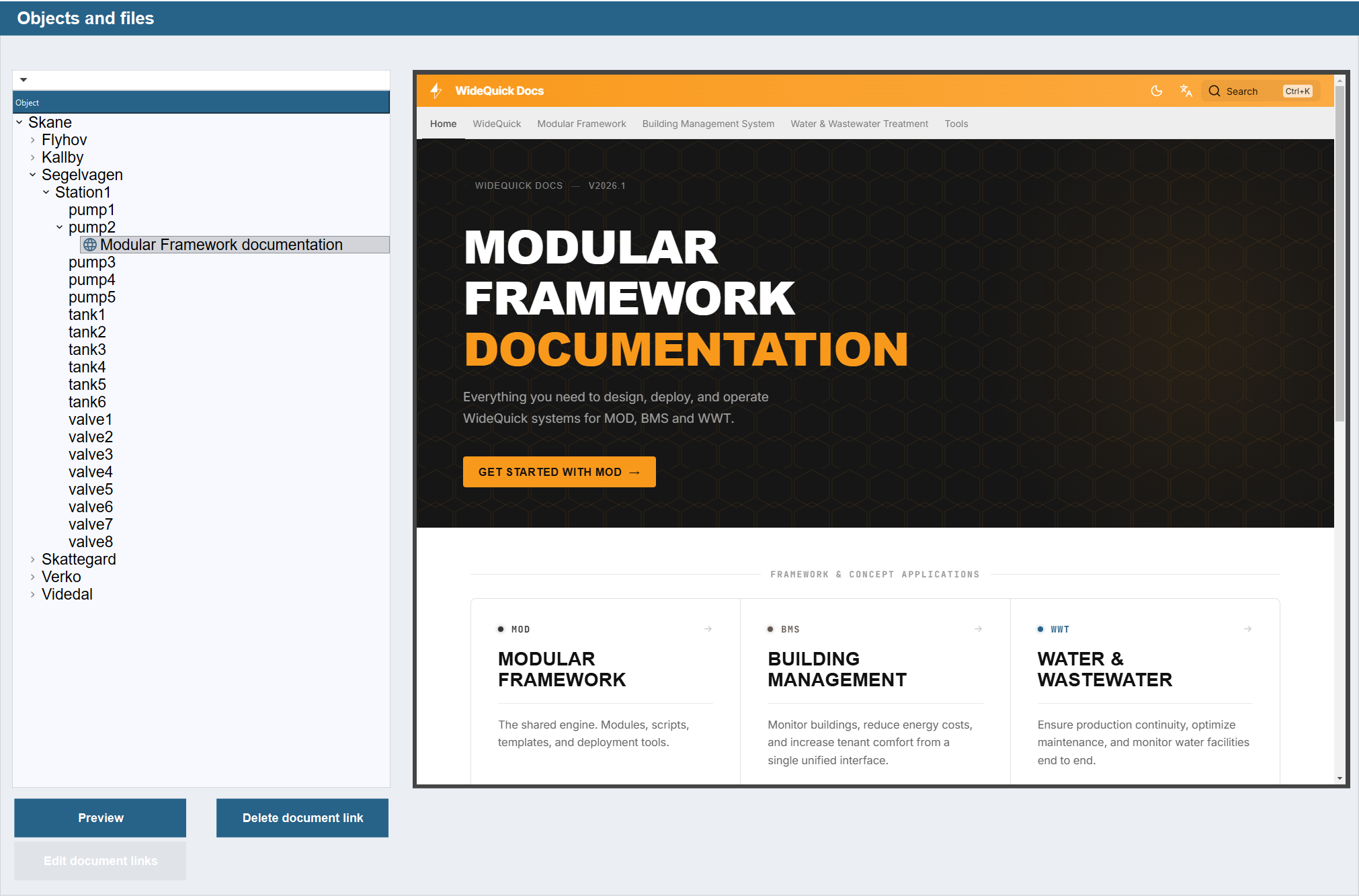This screenshot has height=896, width=1359.
Task: Click scrollbar up arrow in docs pane
Action: click(x=1340, y=79)
